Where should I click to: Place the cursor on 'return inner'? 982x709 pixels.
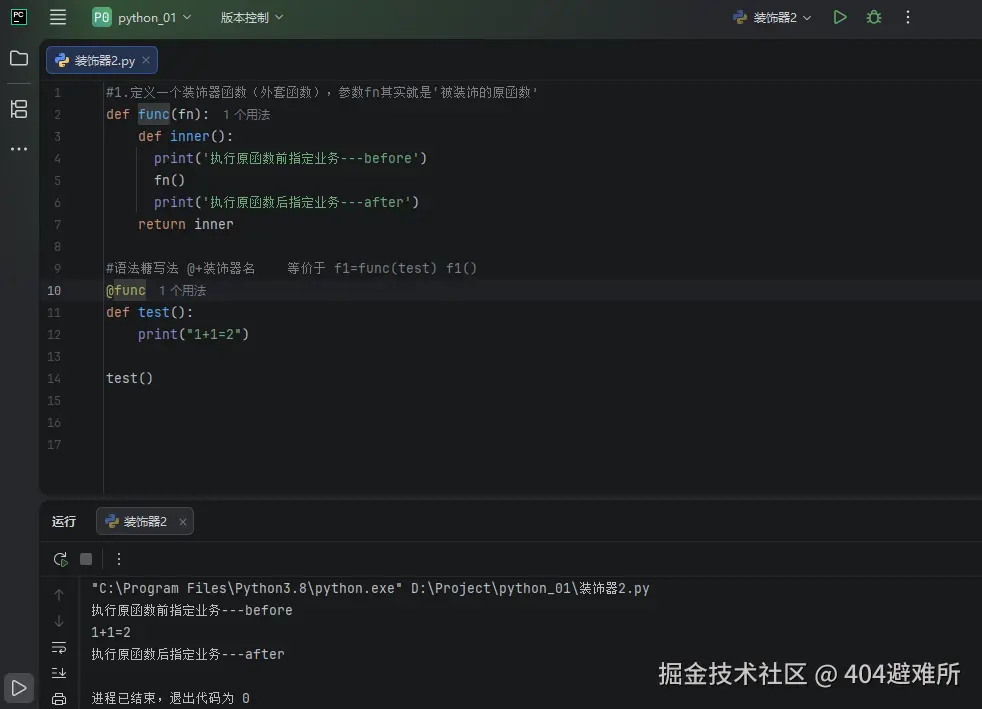(185, 224)
